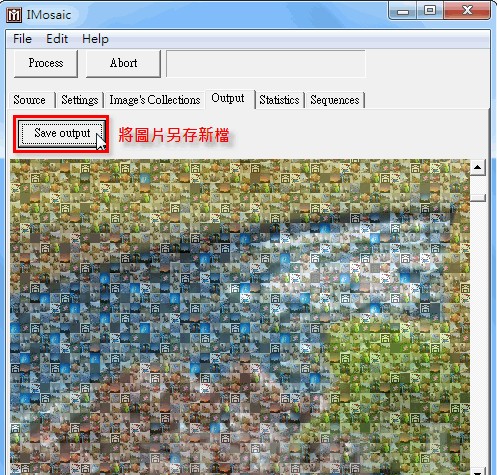Click the vertical scrollbar thumb
The height and width of the screenshot is (475, 497).
click(x=477, y=198)
